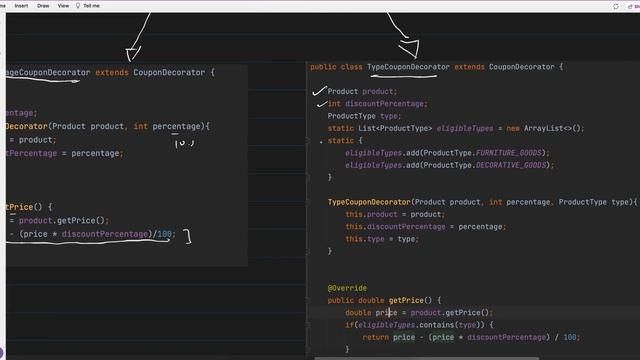The height and width of the screenshot is (360, 640).
Task: Click the 'this.discountPercentage = percentage;' line
Action: point(425,227)
